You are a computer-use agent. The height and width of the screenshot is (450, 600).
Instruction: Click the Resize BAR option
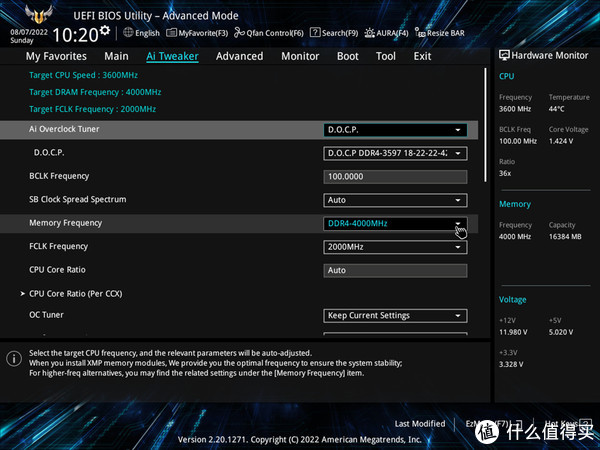pyautogui.click(x=440, y=33)
